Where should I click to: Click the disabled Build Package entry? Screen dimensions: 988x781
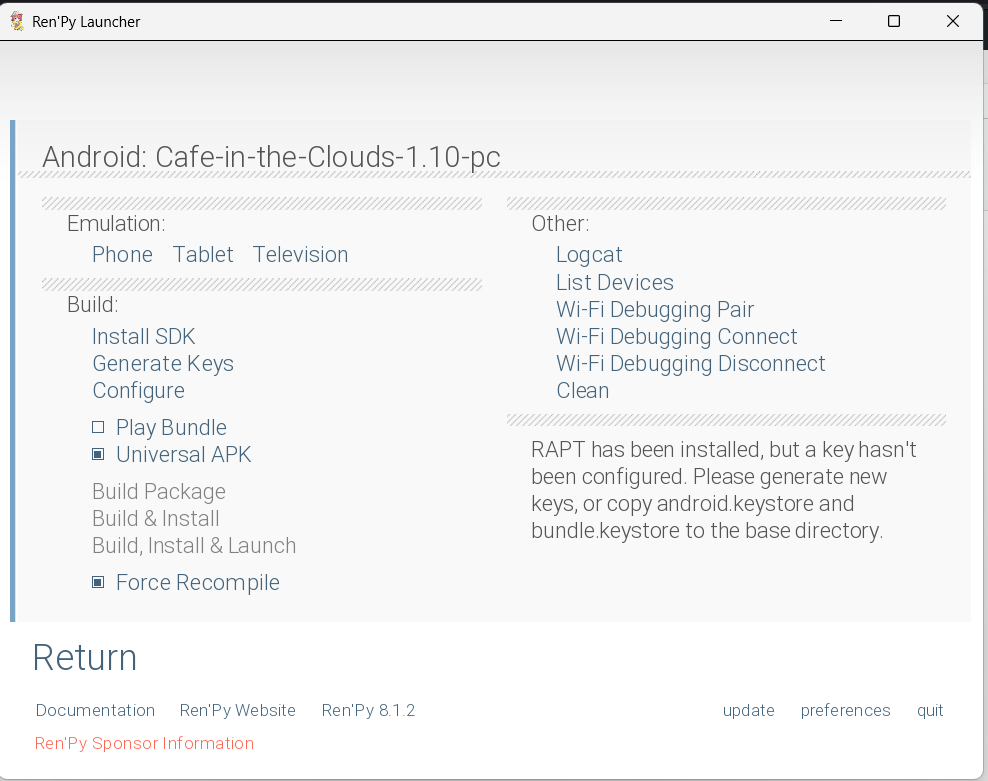point(159,492)
